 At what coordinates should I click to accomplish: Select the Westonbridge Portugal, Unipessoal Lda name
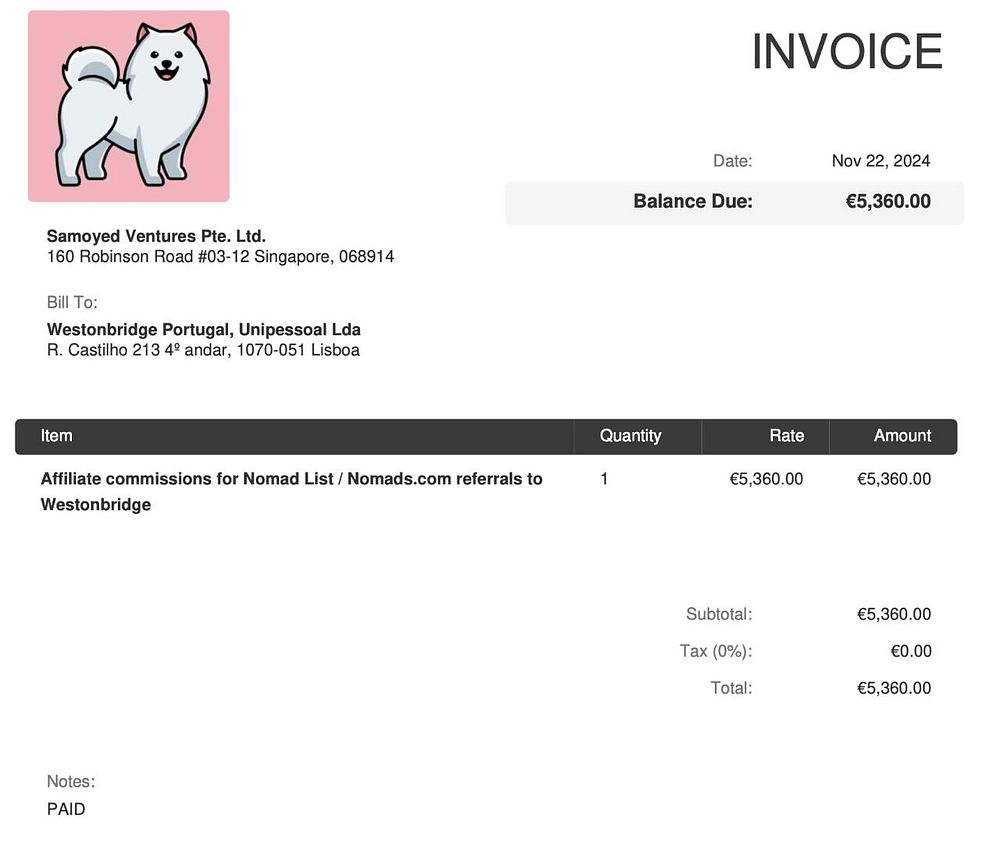point(203,330)
